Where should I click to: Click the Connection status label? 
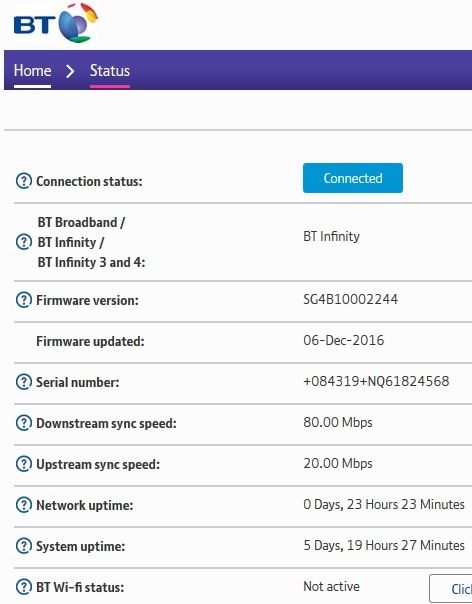(89, 181)
